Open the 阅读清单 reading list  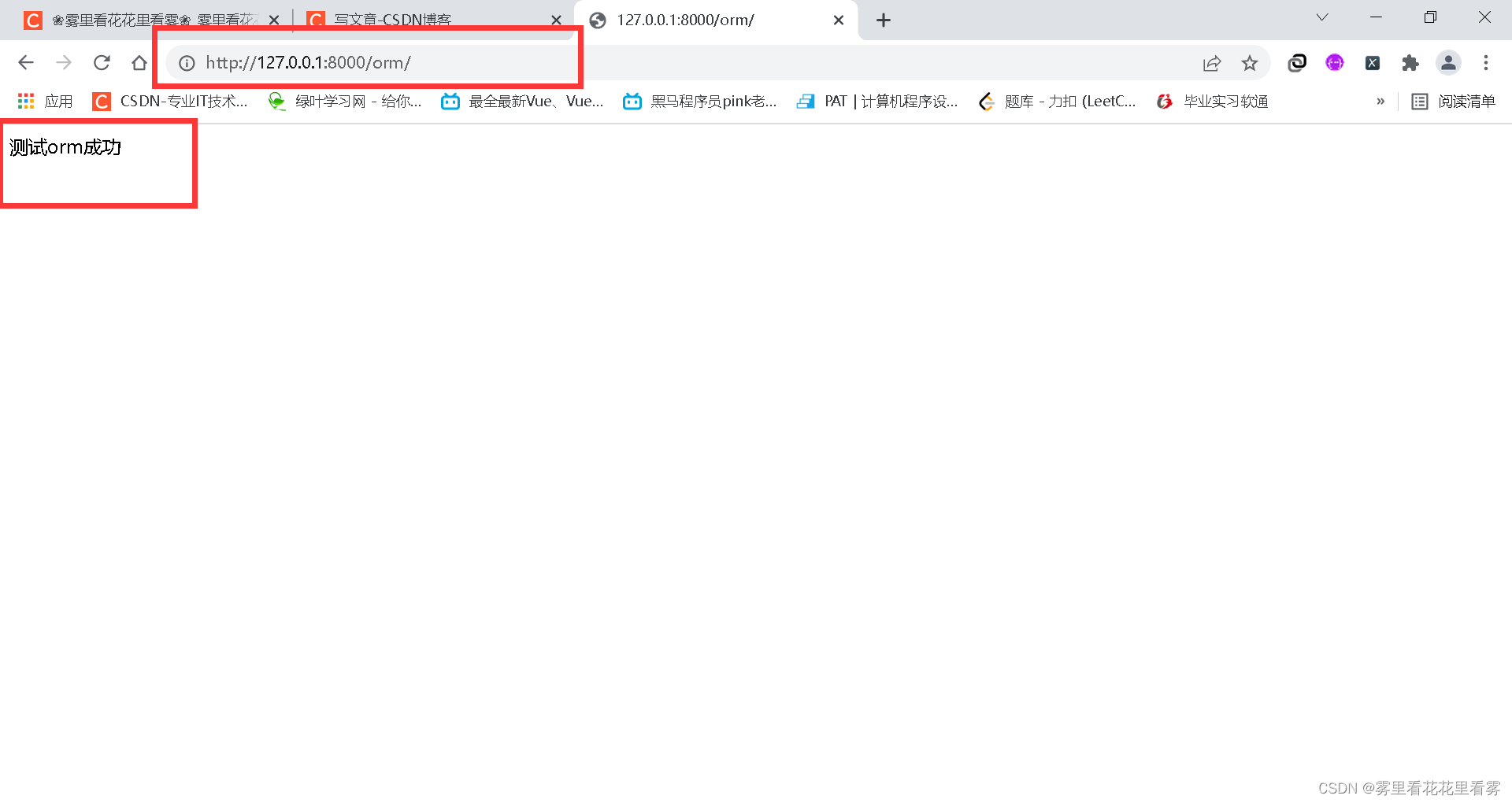click(x=1454, y=102)
